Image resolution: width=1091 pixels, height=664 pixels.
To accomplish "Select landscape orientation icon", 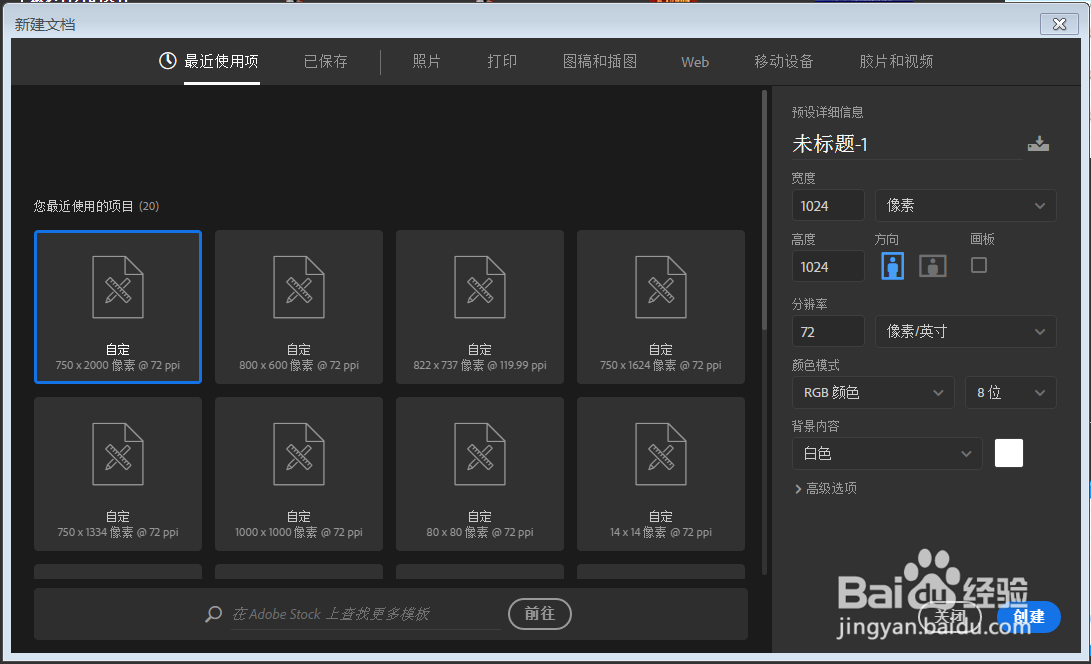I will (x=932, y=266).
